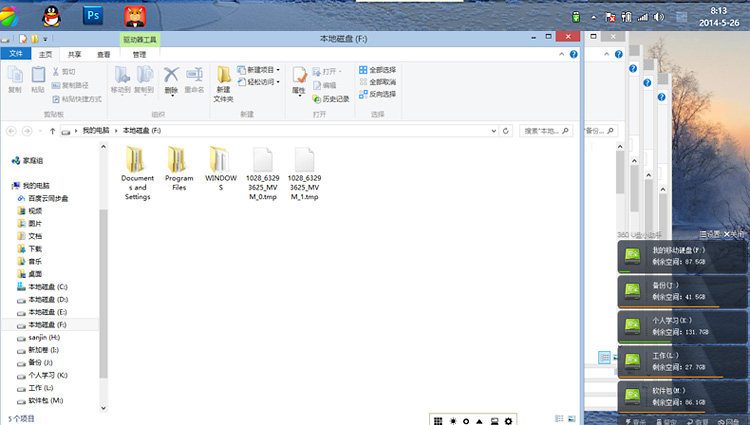
Task: Click the Edit (编辑) ribbon command
Action: [325, 85]
